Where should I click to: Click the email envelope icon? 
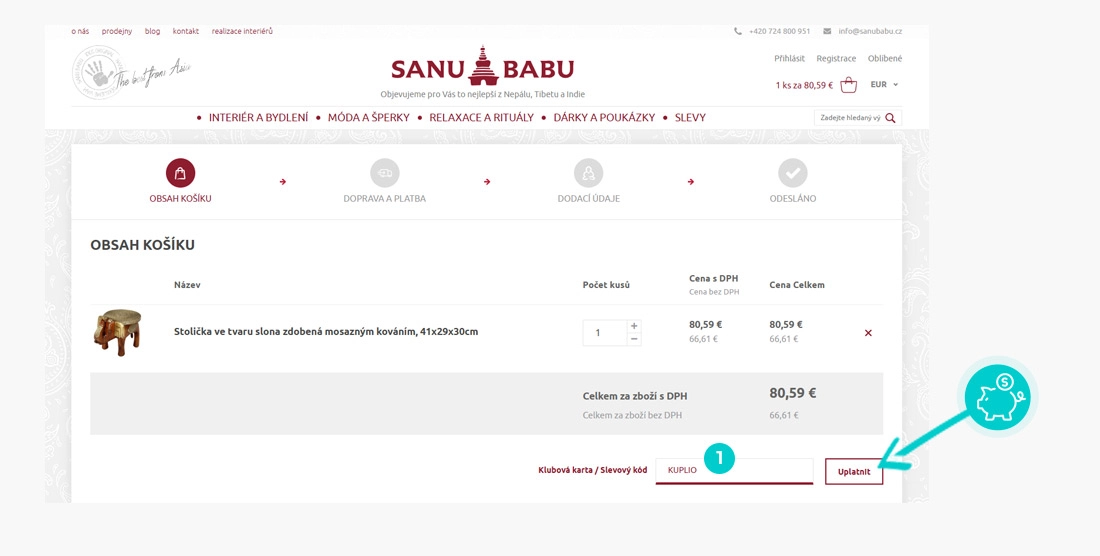(827, 32)
